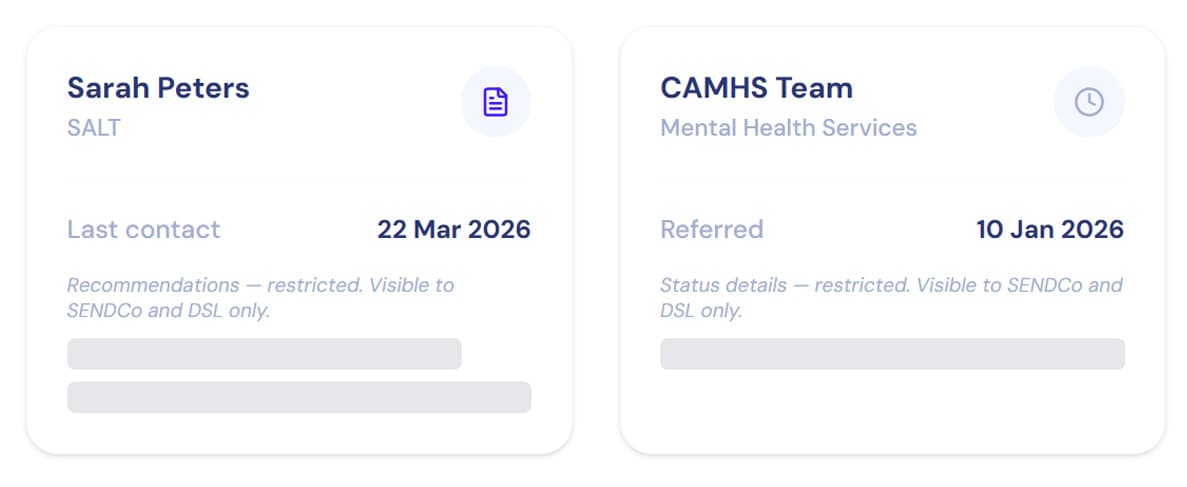Click the divider line beneath Mental Health Services

coord(893,179)
